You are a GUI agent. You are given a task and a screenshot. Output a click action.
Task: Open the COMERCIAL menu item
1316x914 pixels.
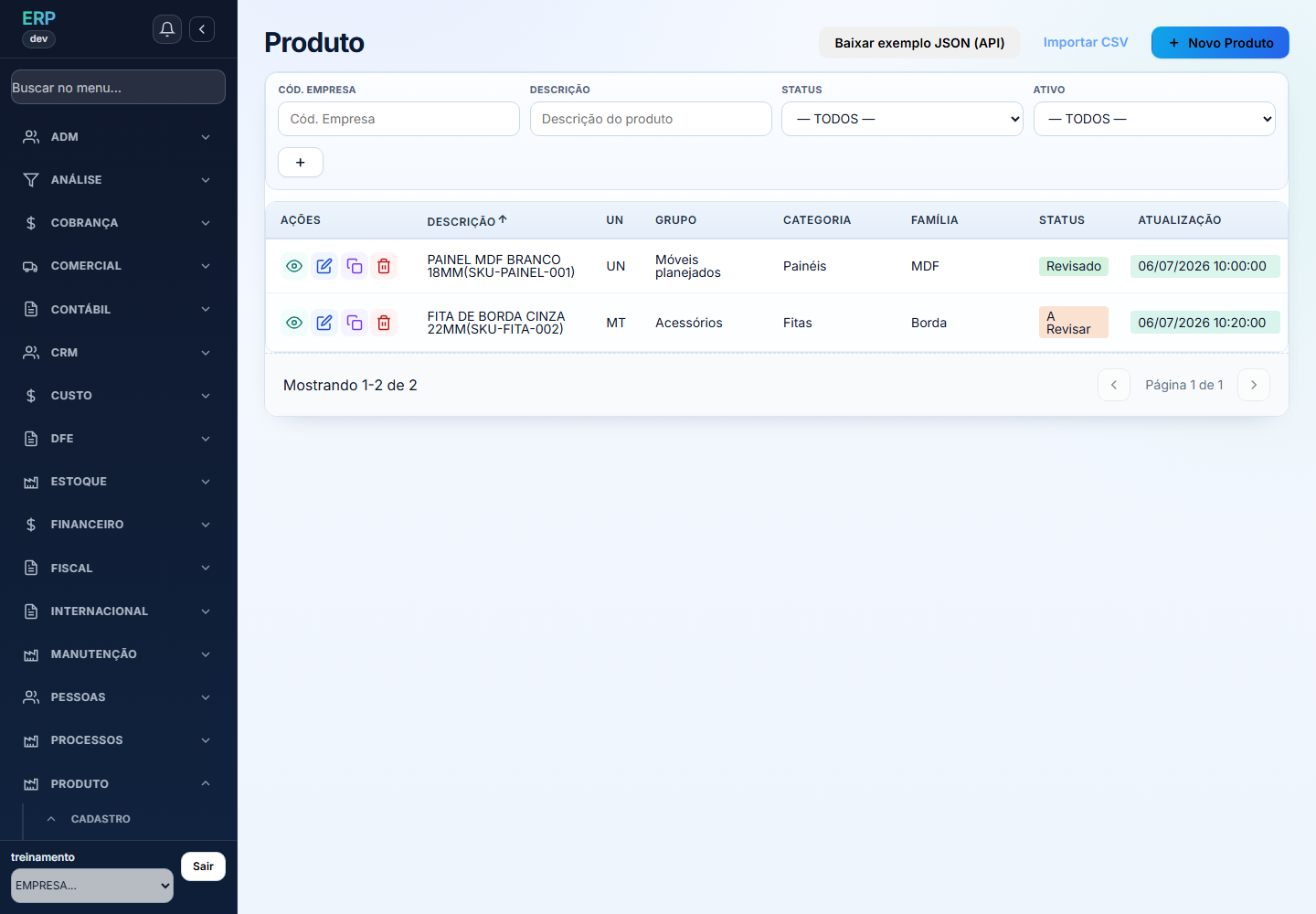coord(118,266)
